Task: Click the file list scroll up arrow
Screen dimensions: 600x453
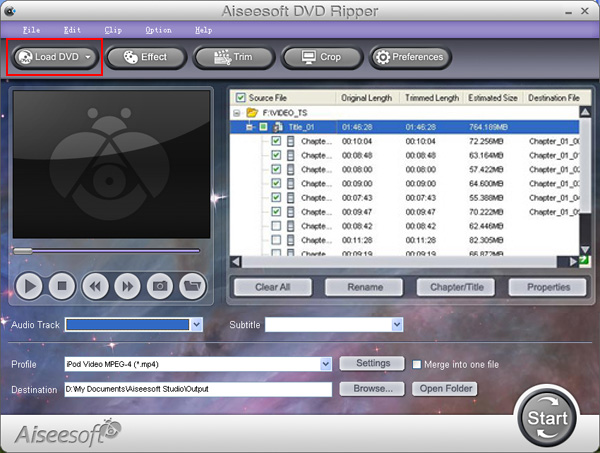Action: point(585,112)
